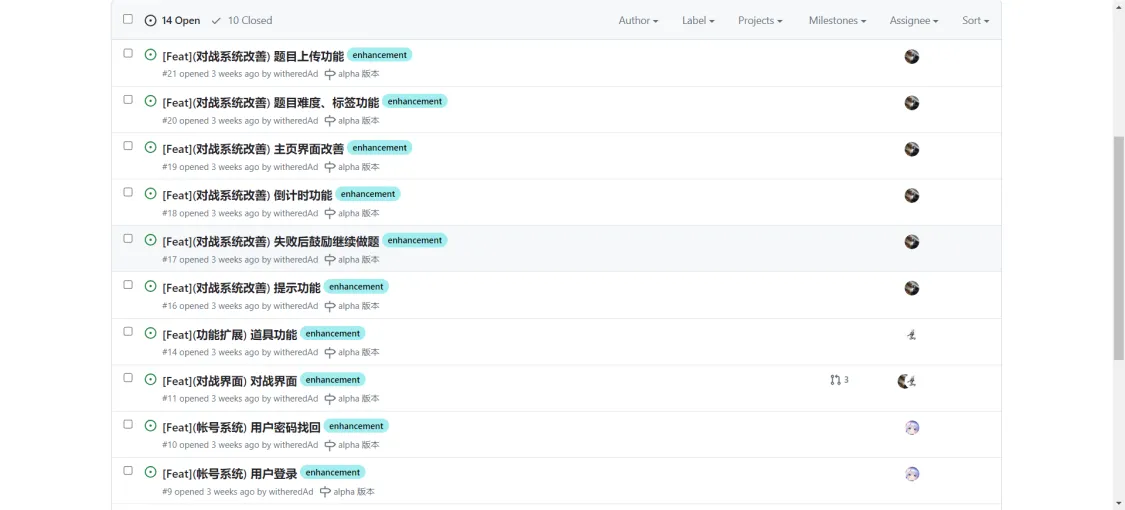The width and height of the screenshot is (1125, 510).
Task: Click enhancement label on issue #21
Action: click(380, 55)
